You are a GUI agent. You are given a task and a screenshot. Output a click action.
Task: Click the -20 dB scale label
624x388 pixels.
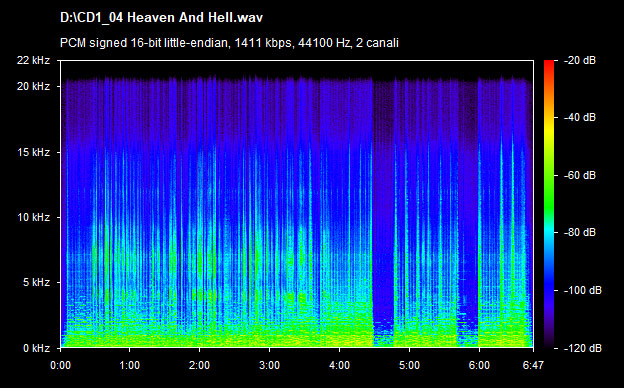pos(580,60)
